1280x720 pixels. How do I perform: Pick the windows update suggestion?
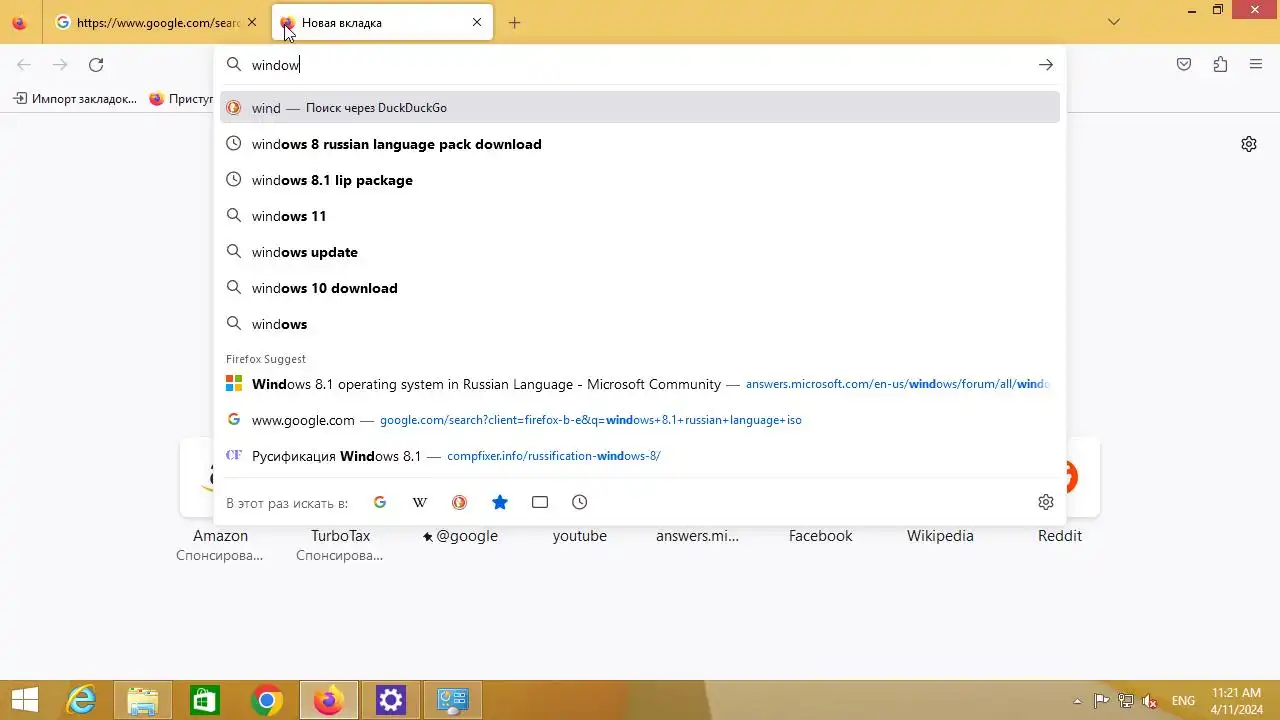tap(640, 252)
